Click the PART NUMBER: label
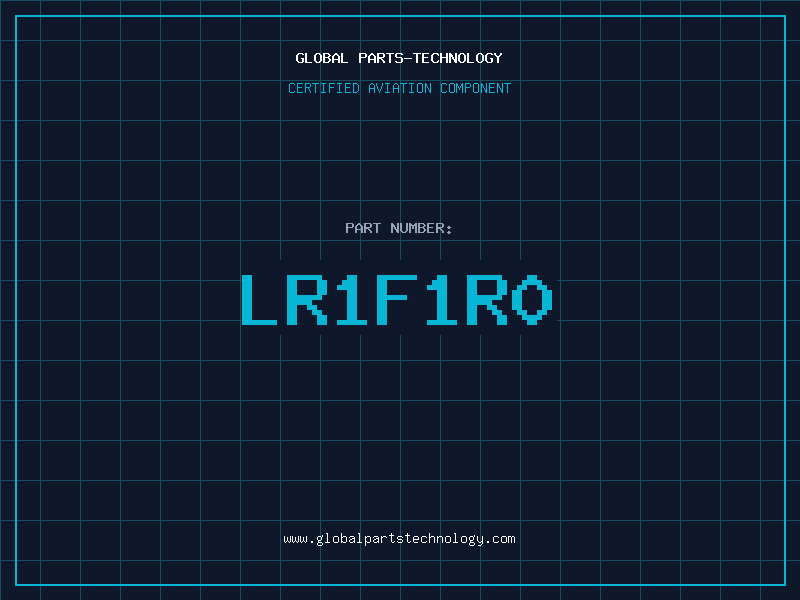Screen dimensions: 800x600 (398, 228)
